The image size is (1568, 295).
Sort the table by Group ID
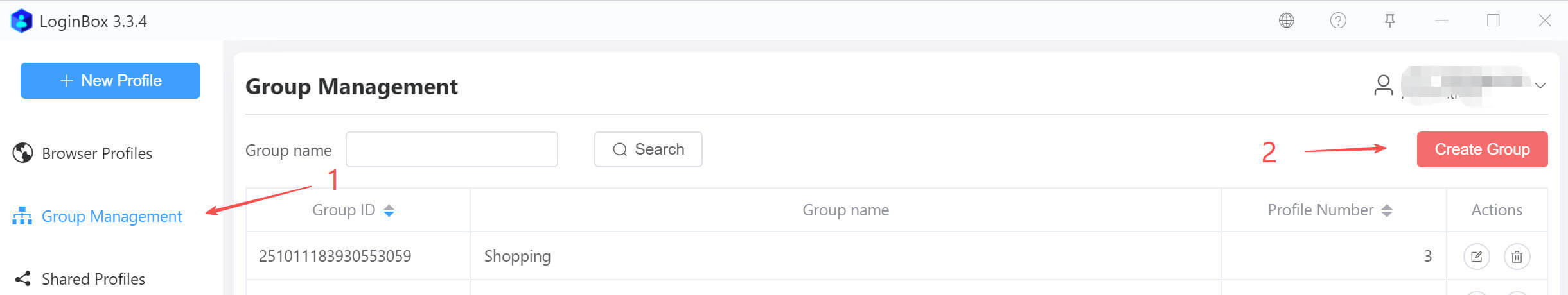(x=389, y=210)
